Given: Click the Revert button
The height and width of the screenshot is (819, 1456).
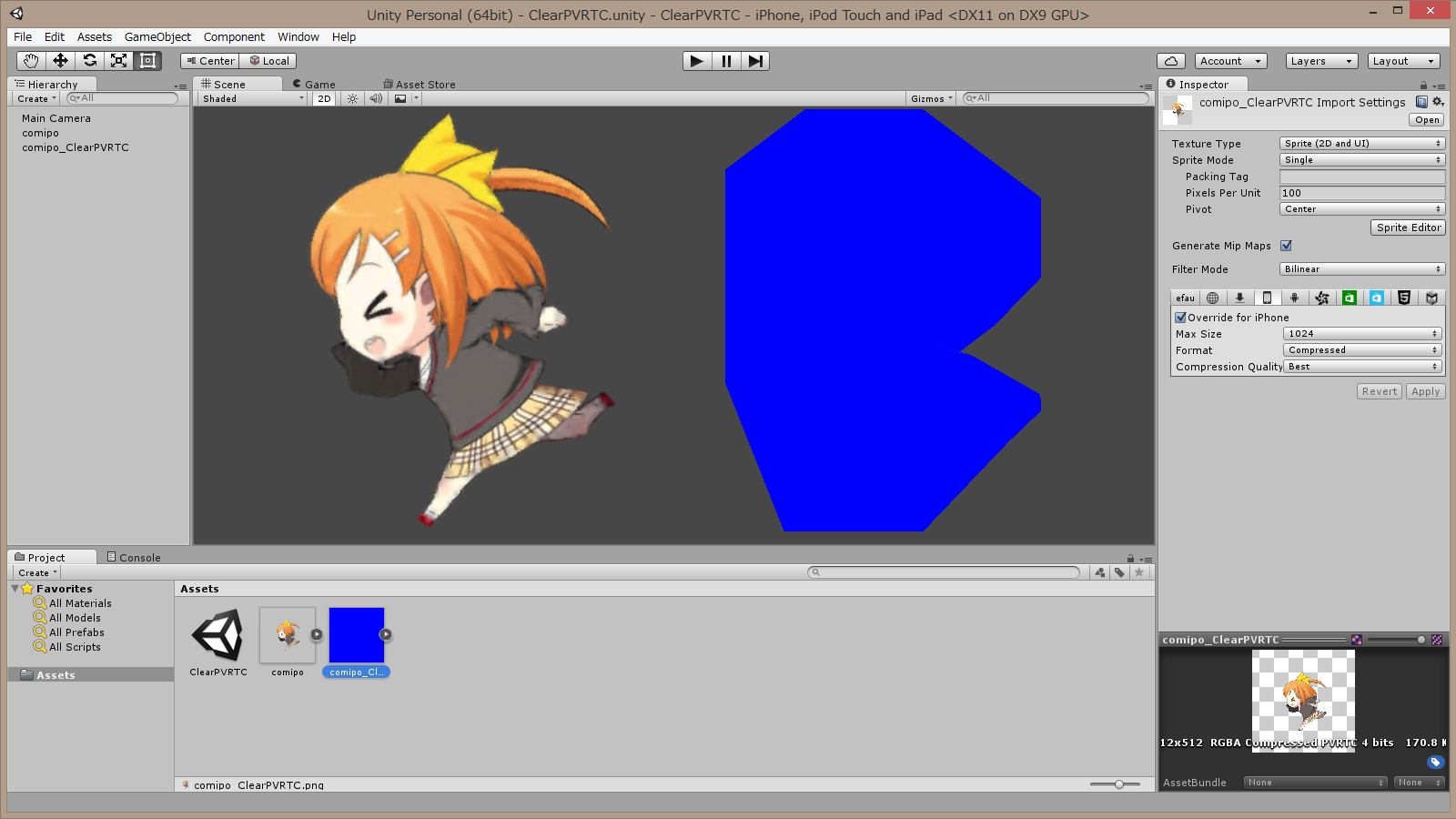Looking at the screenshot, I should point(1379,391).
